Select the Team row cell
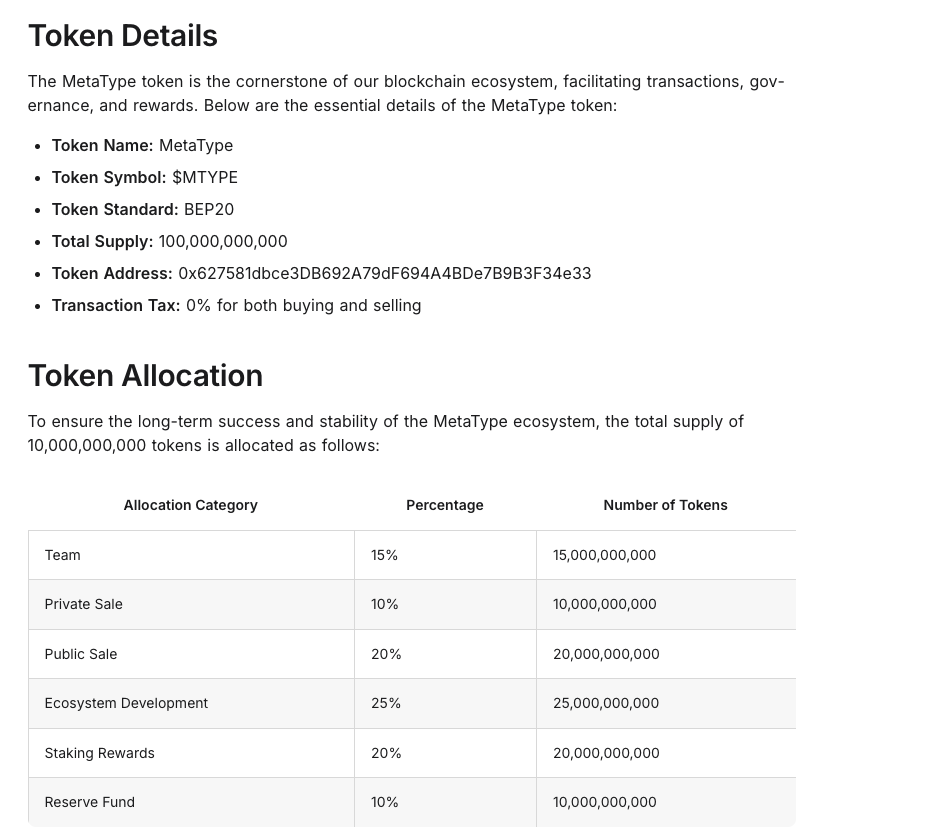The image size is (937, 837). coord(63,555)
